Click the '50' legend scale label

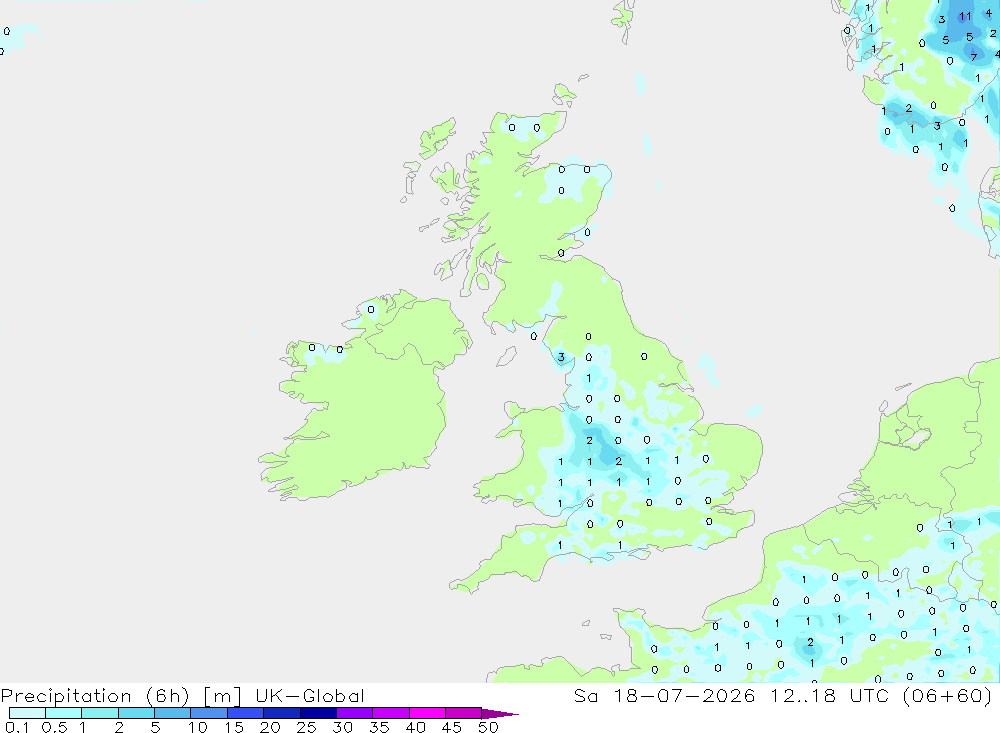tap(489, 727)
